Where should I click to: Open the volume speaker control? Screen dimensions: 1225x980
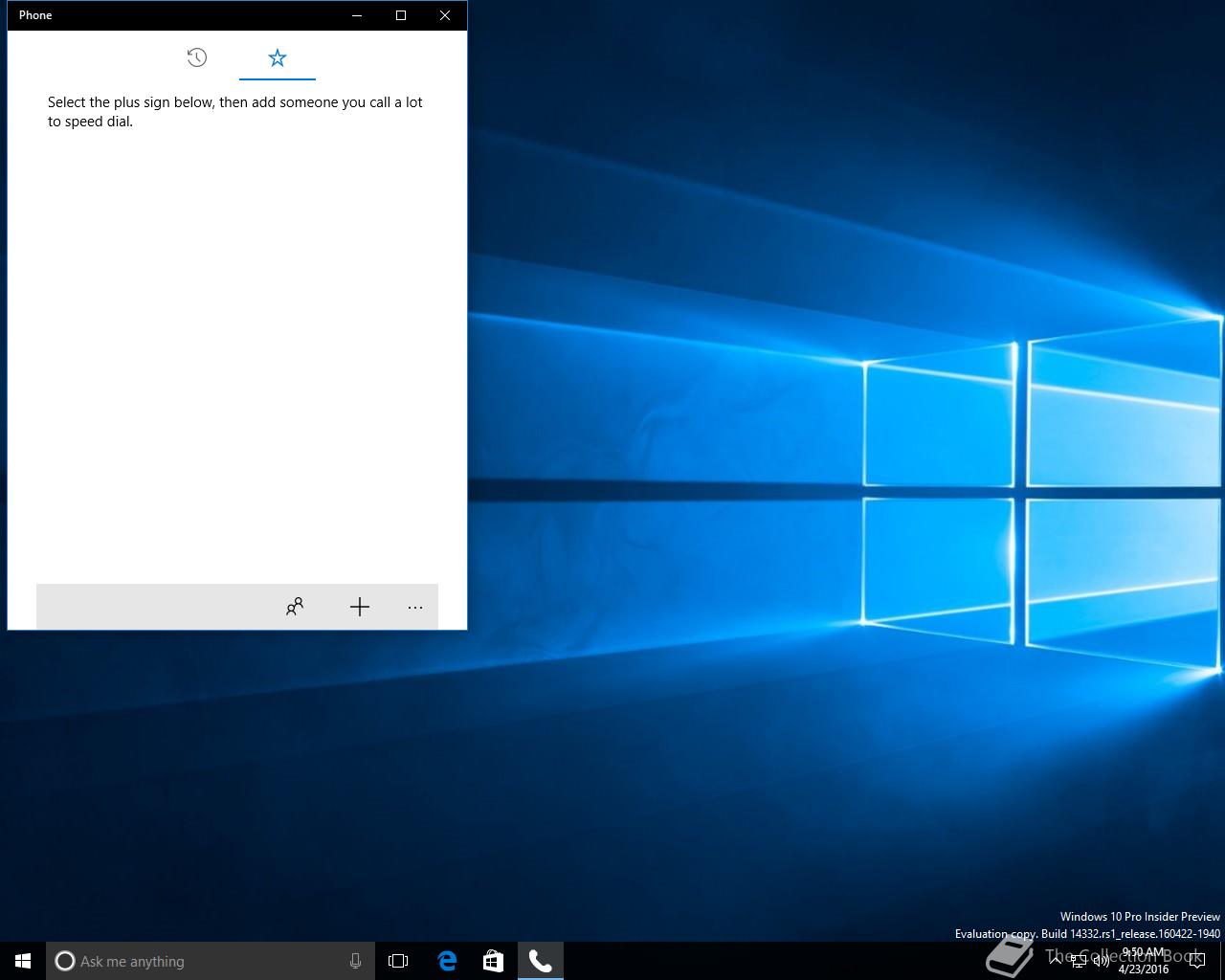(x=1102, y=962)
